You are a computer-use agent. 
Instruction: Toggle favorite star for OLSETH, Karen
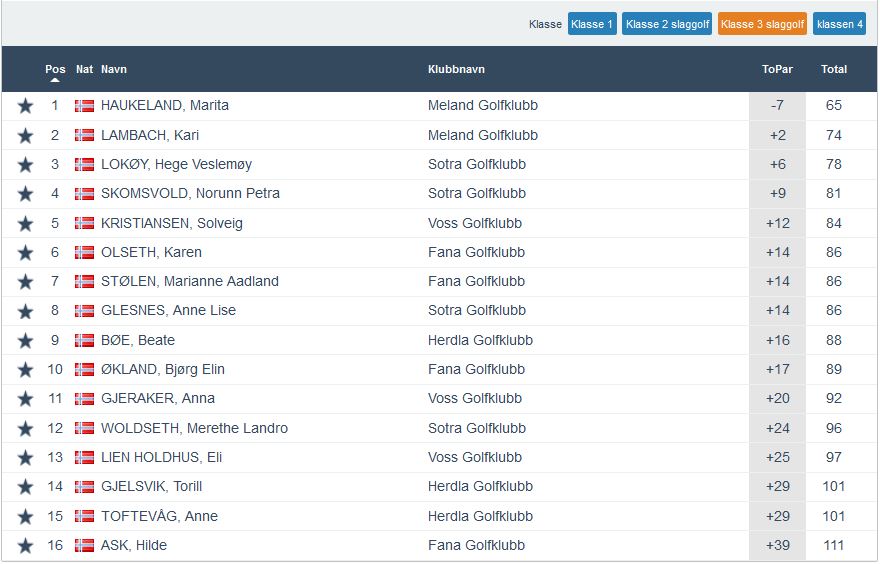pos(25,252)
